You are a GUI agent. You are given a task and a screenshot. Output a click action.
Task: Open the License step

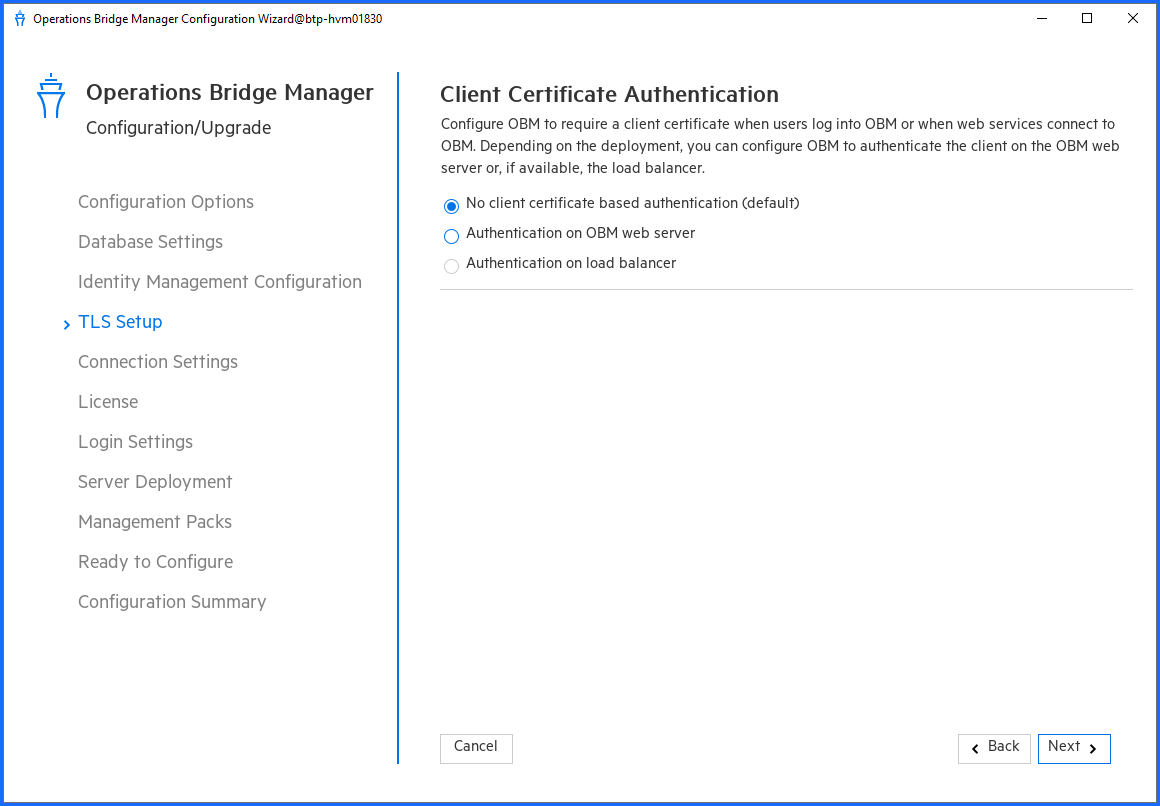pos(108,402)
